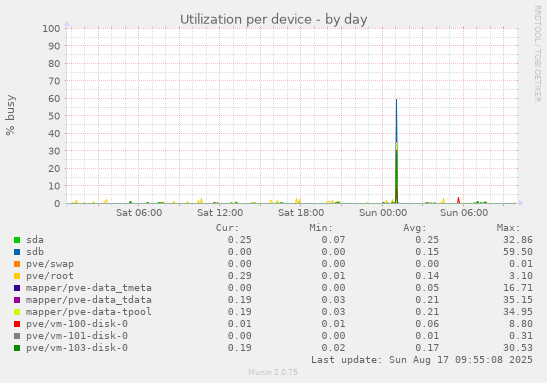Click the red vm-100-disk-0 bump before Sun 06:00
The width and height of the screenshot is (547, 383).
(x=458, y=200)
